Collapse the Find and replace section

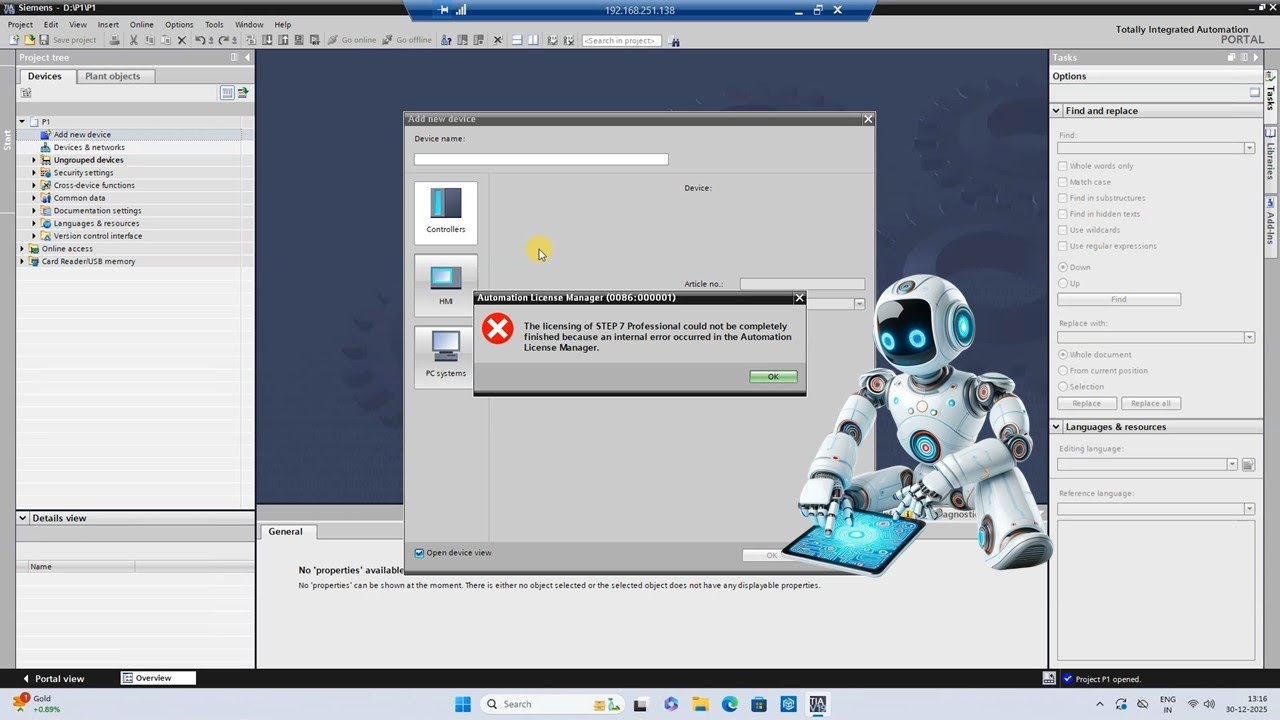pos(1056,111)
